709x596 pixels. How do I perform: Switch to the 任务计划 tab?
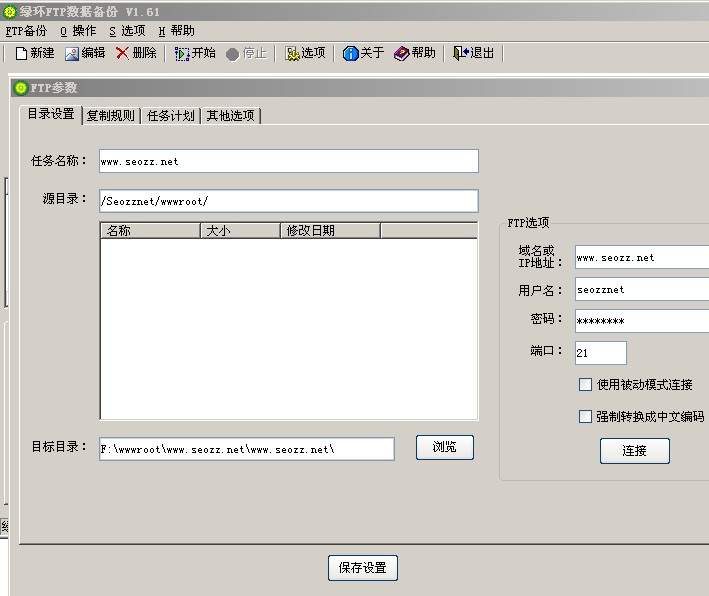click(x=170, y=116)
